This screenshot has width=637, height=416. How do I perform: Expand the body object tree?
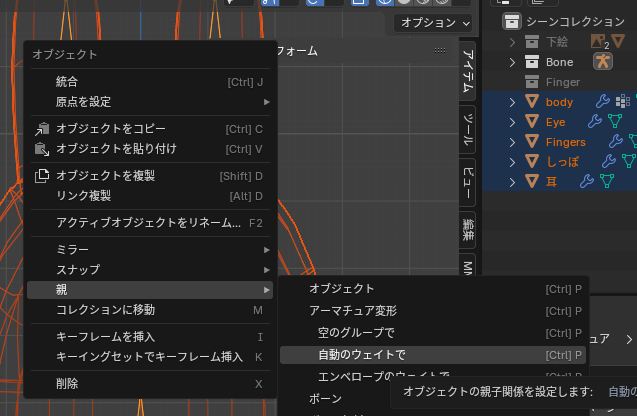512,102
